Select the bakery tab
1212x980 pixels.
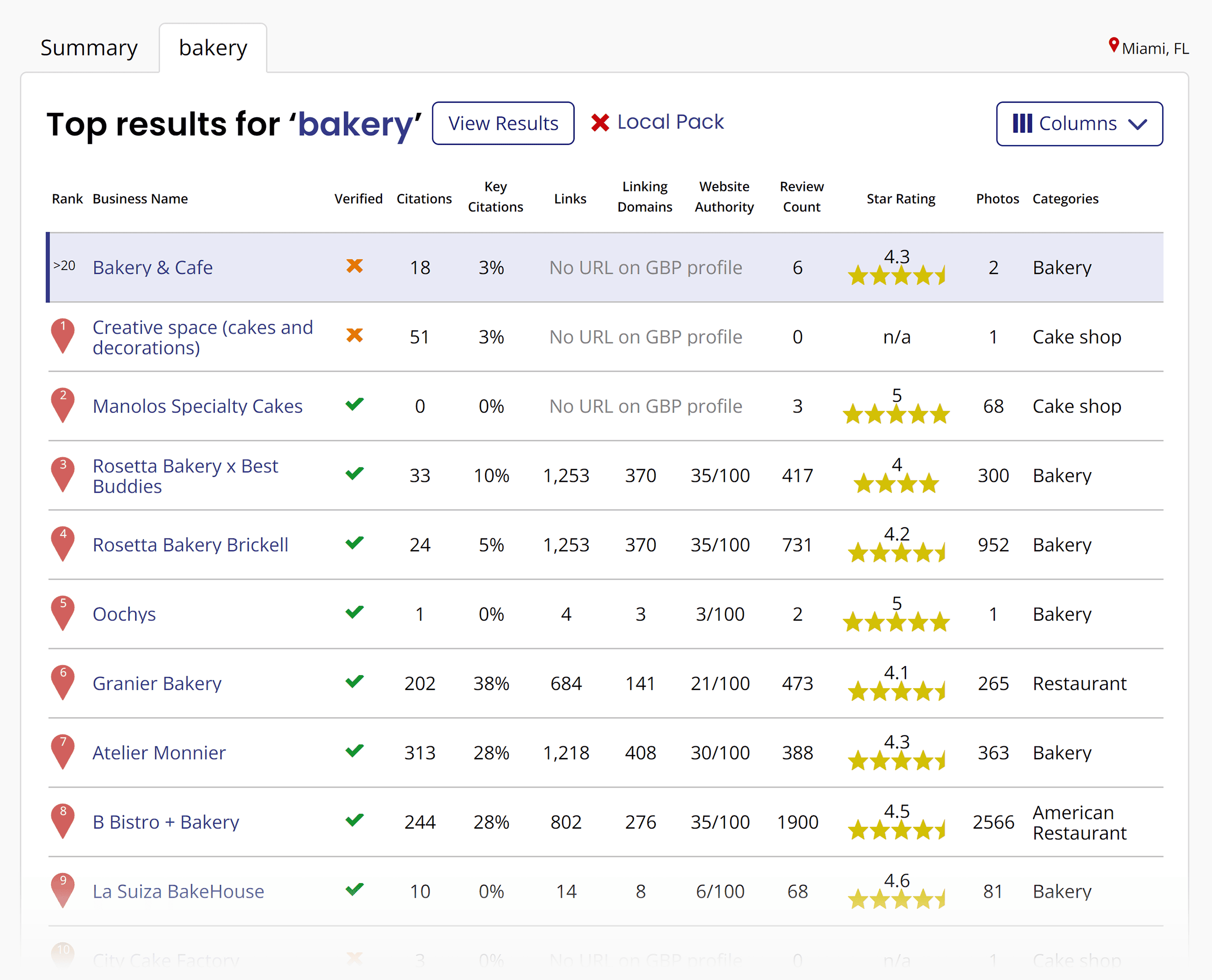(213, 48)
